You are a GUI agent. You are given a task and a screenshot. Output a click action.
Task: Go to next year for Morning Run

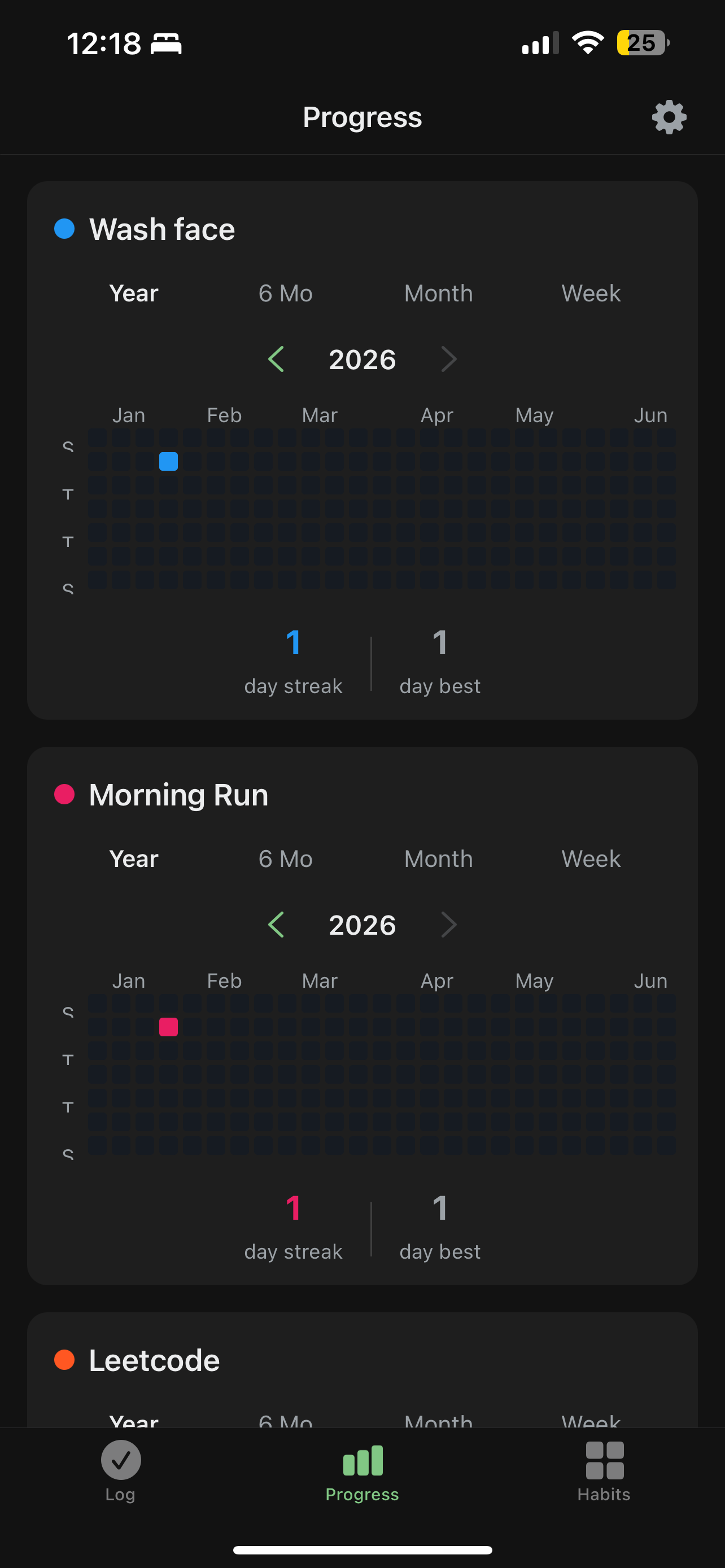point(449,925)
